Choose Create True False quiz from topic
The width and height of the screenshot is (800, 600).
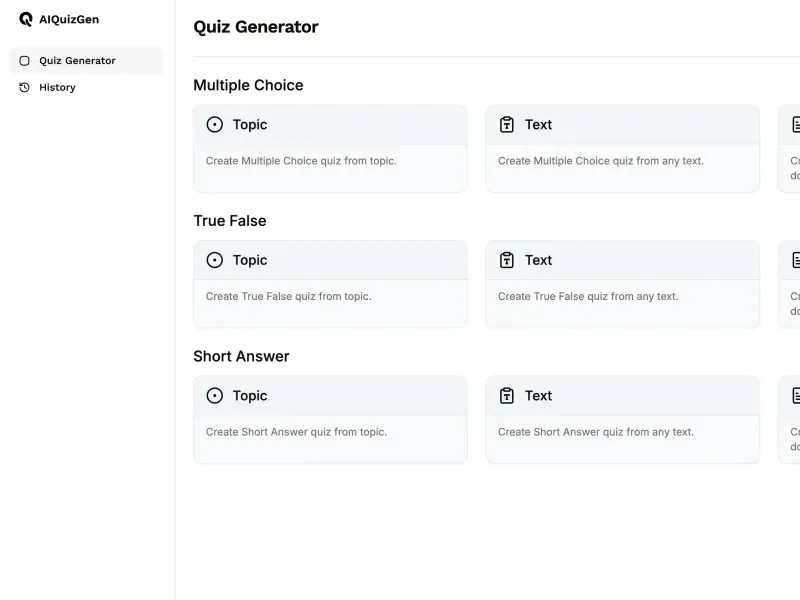330,284
